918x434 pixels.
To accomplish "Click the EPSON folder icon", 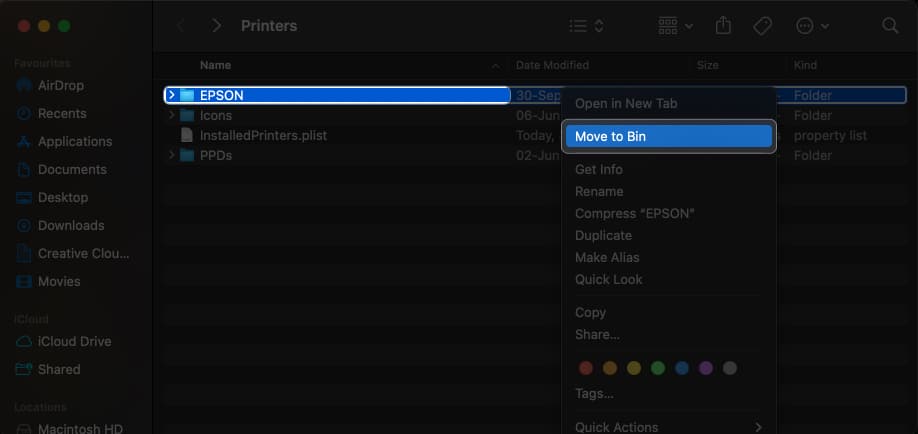I will tap(187, 95).
